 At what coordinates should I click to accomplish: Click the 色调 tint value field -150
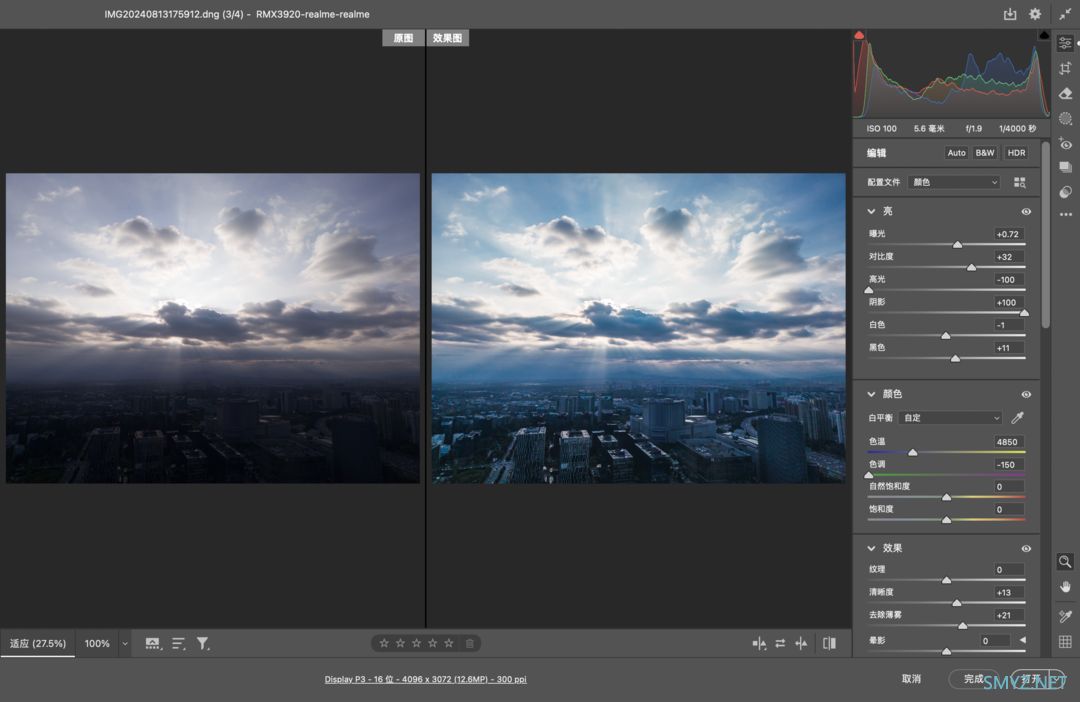tap(1008, 465)
